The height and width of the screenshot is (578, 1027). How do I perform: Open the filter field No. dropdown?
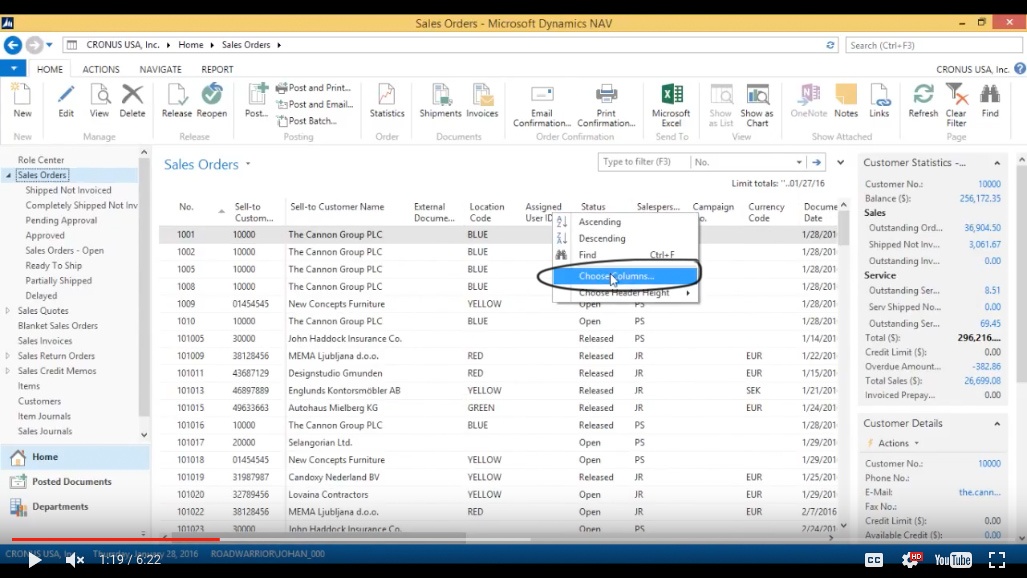click(x=798, y=162)
